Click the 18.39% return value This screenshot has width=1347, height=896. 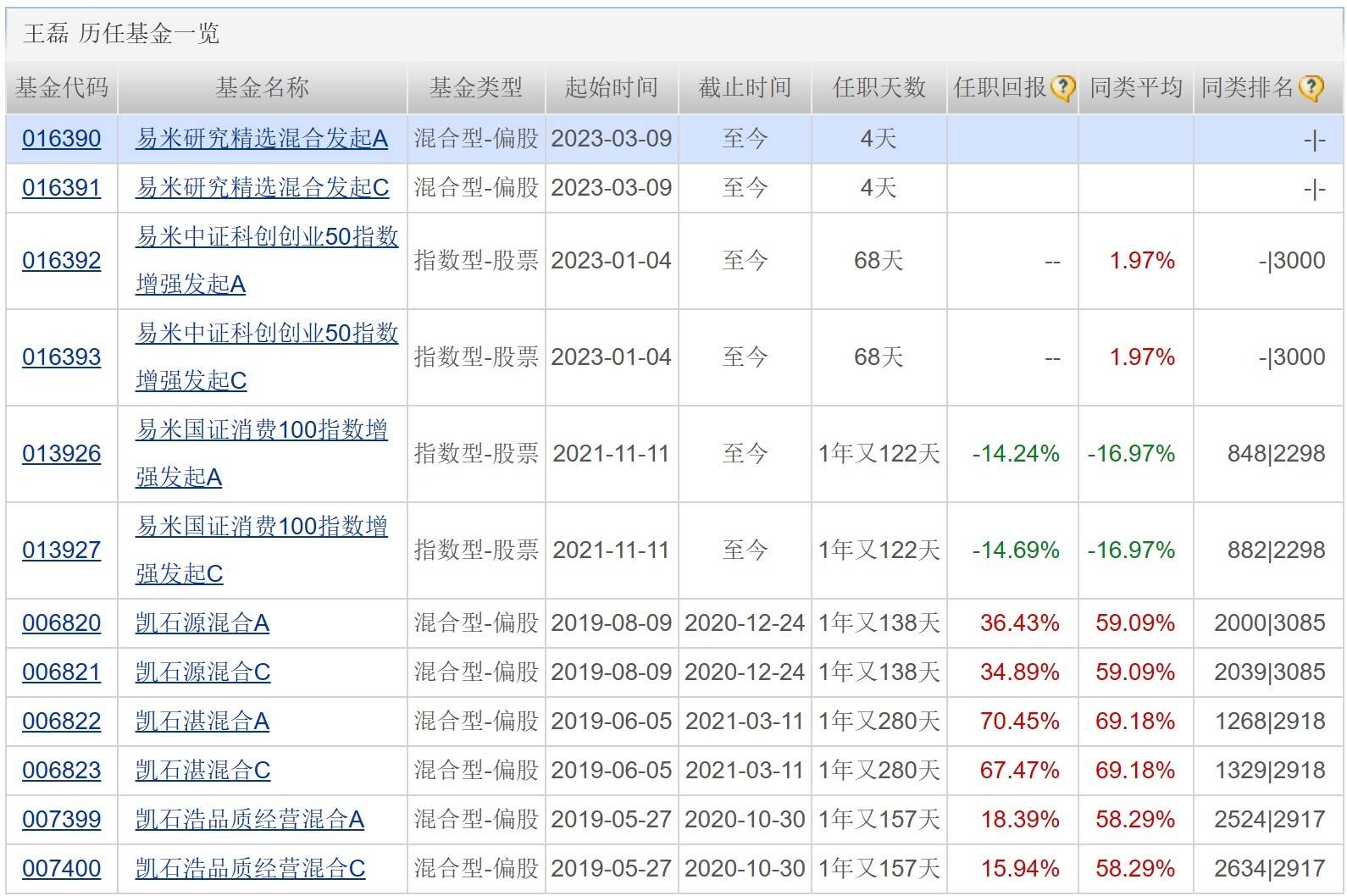(1020, 820)
